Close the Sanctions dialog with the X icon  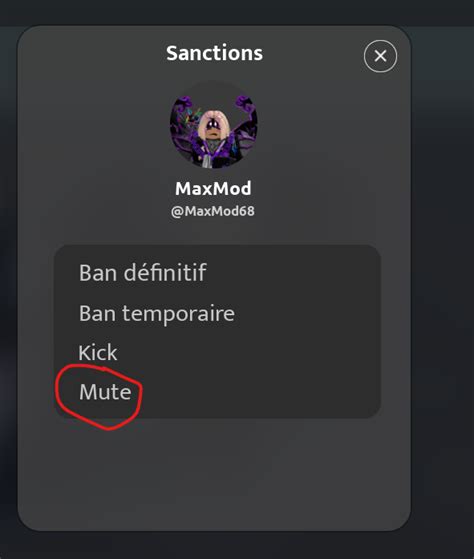pos(380,56)
